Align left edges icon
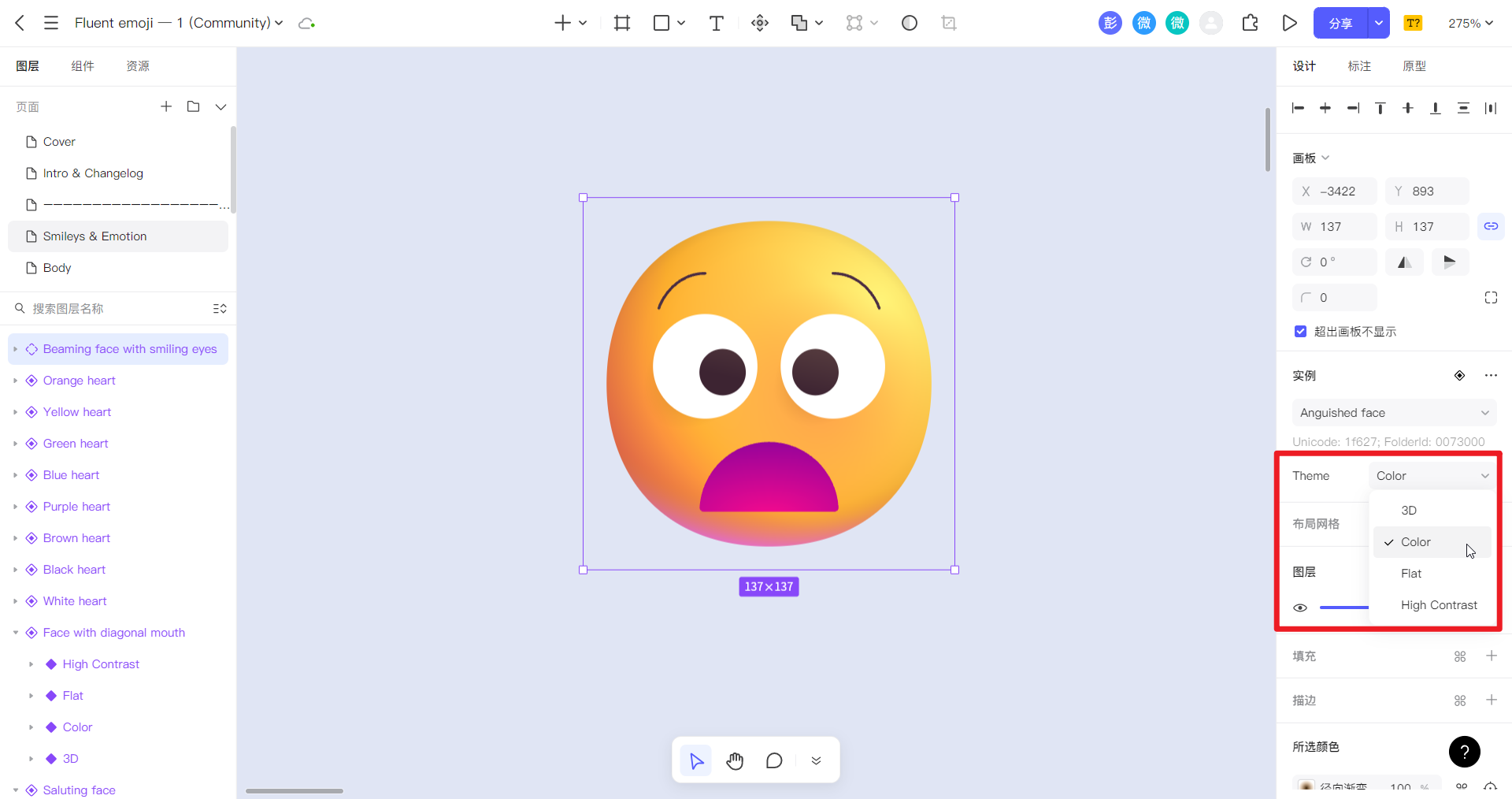 pyautogui.click(x=1299, y=108)
